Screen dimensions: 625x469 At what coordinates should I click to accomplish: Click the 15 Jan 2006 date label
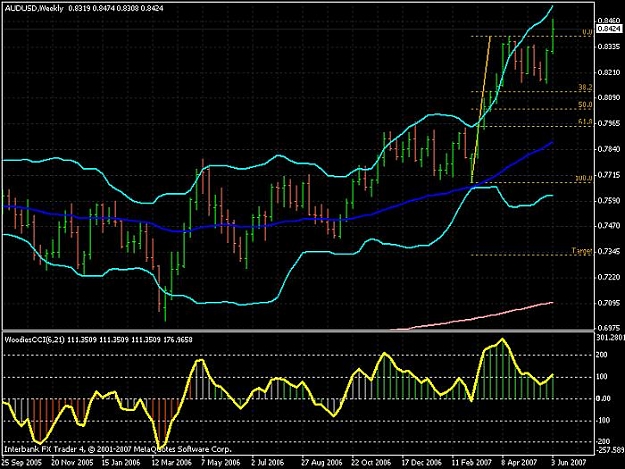(121, 463)
